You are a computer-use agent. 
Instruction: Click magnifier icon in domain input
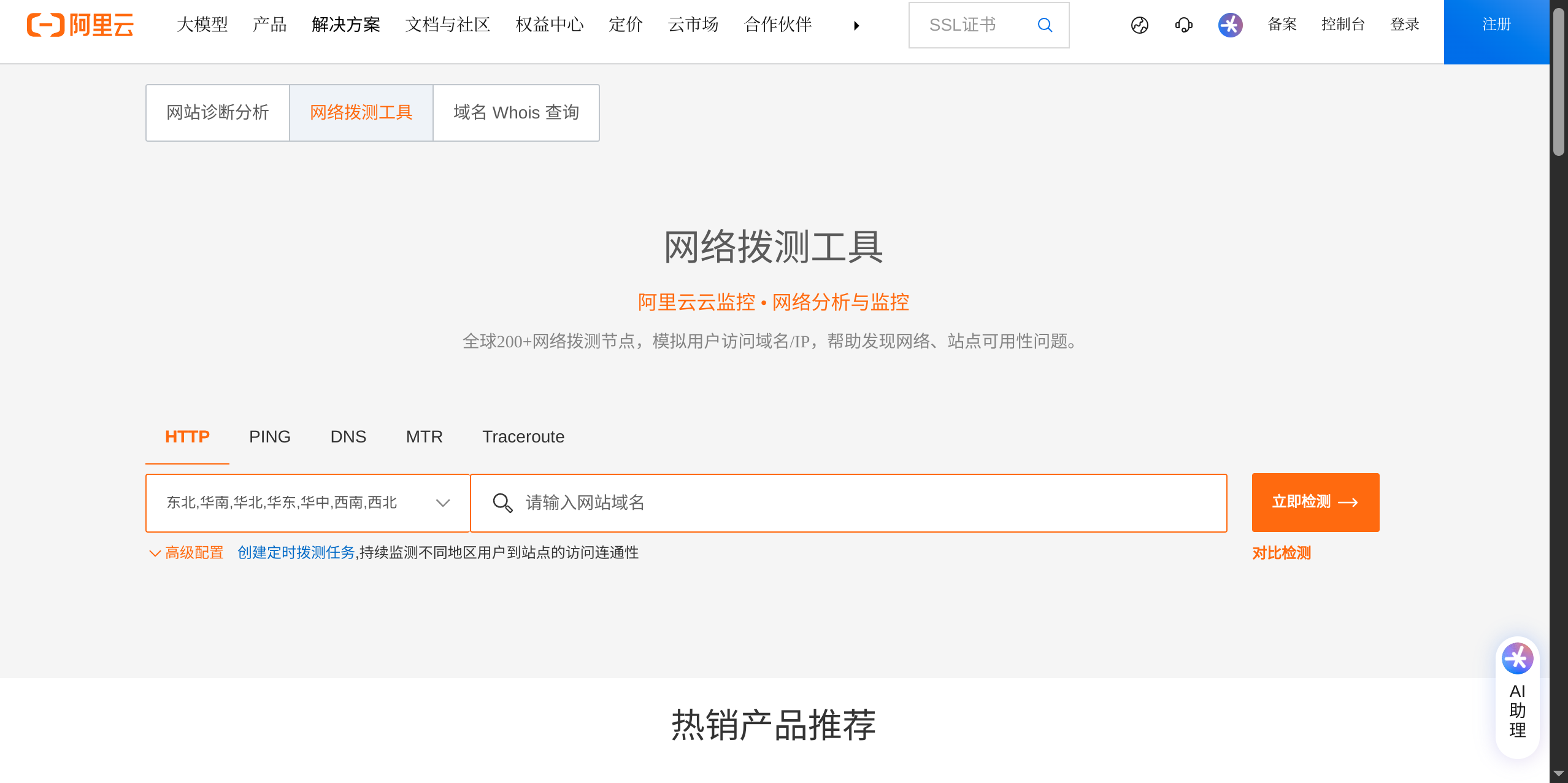(x=502, y=503)
